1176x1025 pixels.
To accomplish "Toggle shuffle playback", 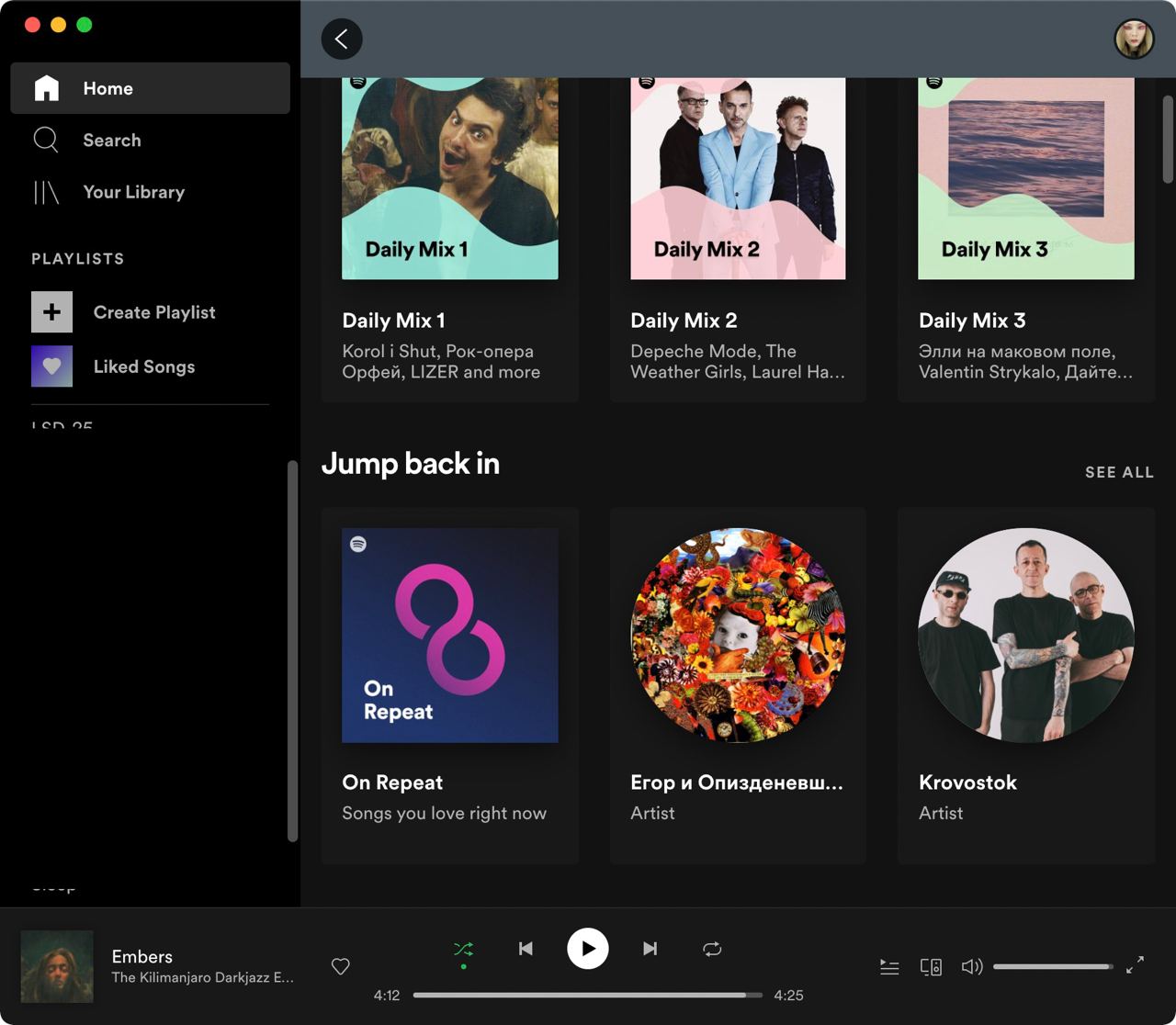I will coord(463,949).
